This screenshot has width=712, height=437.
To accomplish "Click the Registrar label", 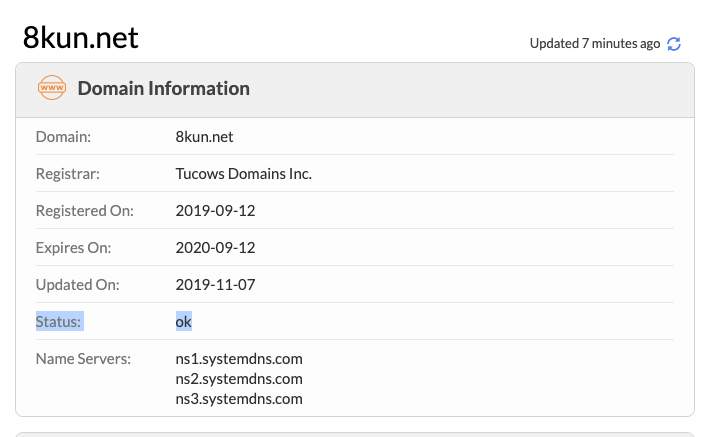I will [68, 174].
